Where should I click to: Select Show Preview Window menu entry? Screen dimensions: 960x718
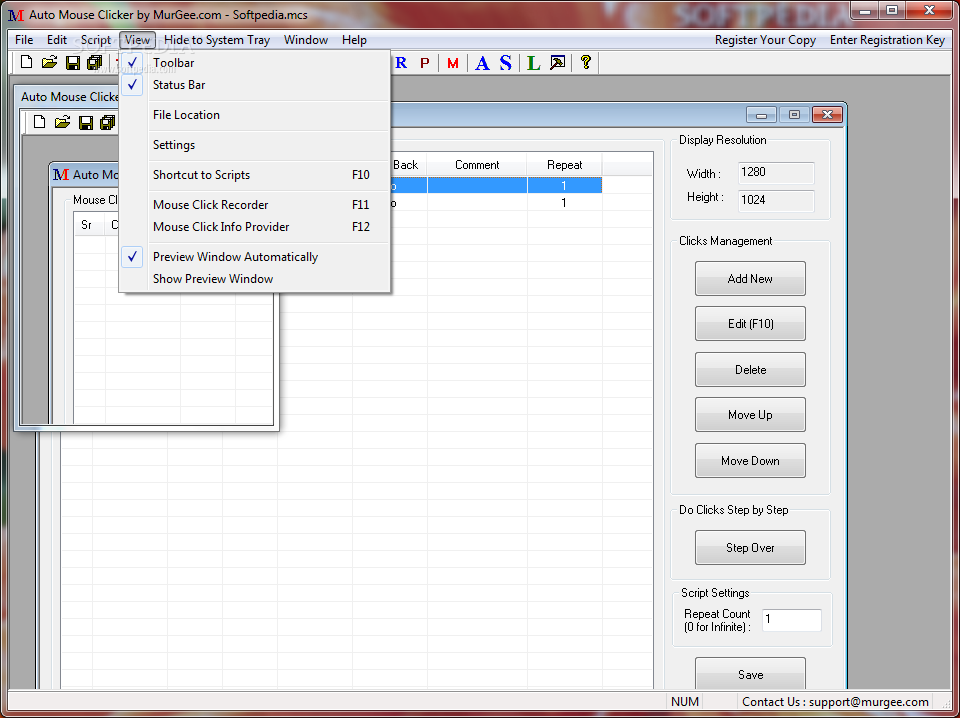[254, 279]
